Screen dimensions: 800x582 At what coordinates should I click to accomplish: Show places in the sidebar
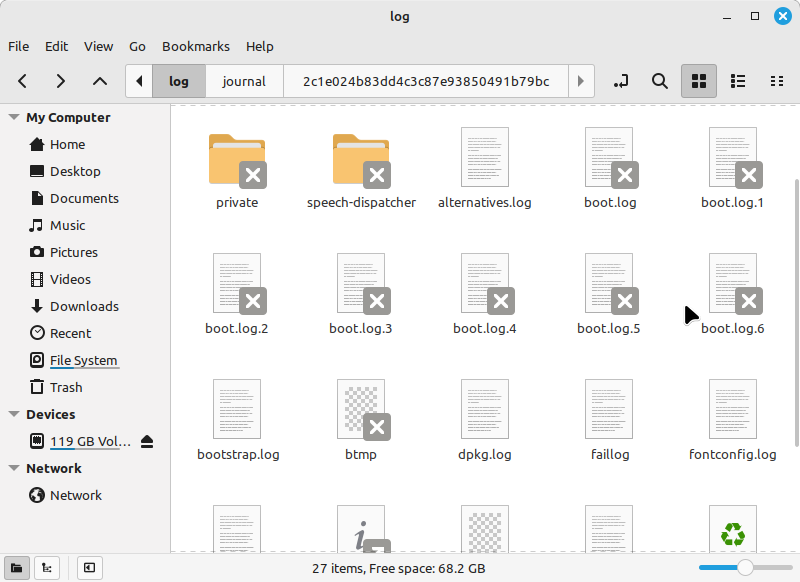[x=17, y=568]
